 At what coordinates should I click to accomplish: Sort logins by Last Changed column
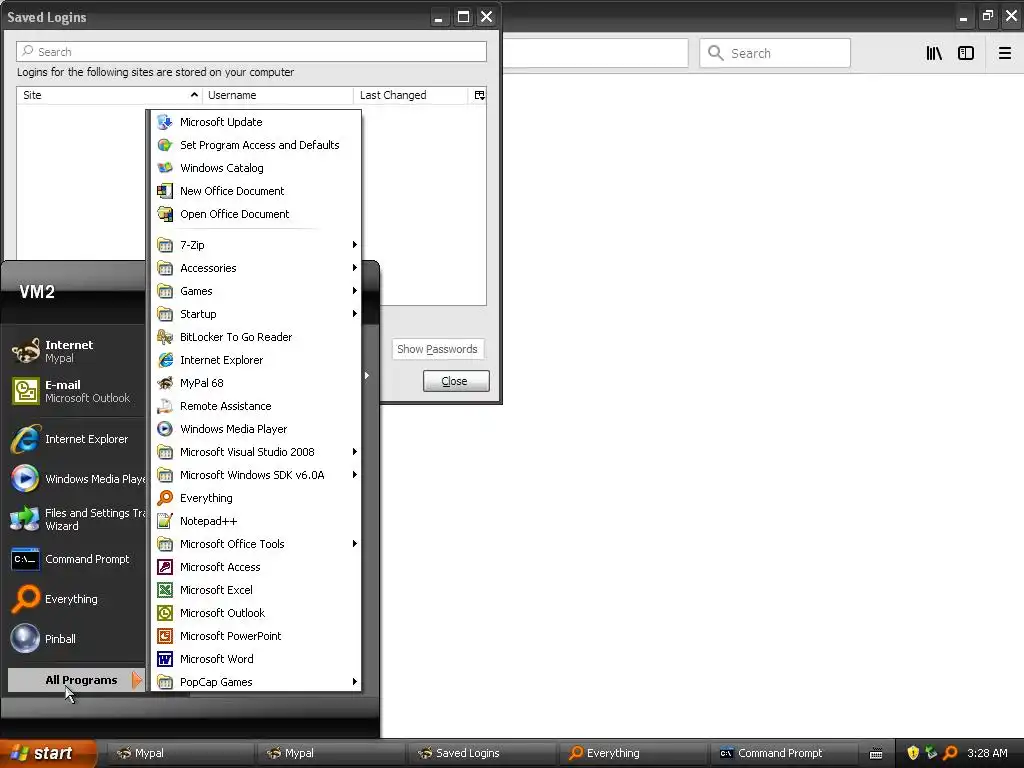point(411,95)
